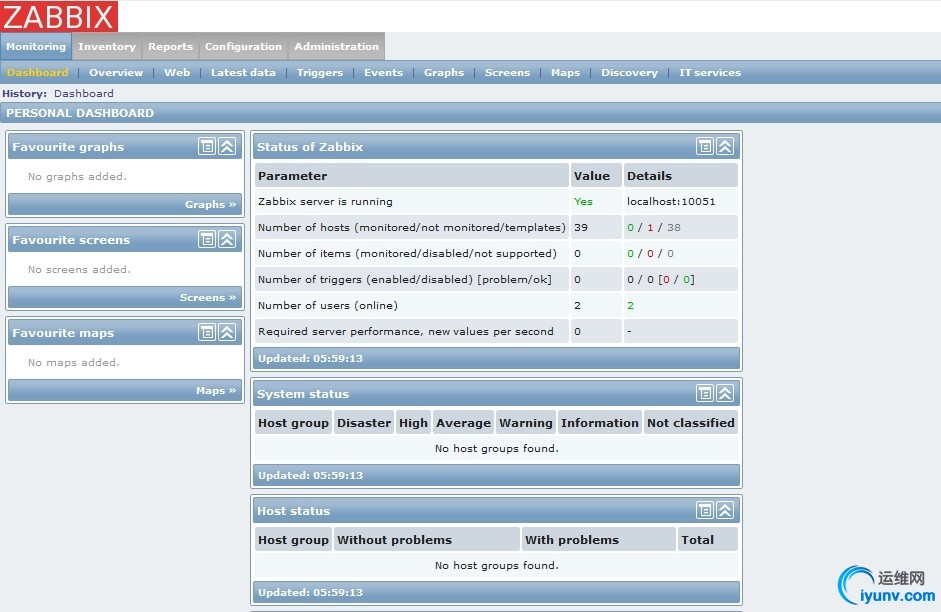
Task: Click the 'High' column header
Action: click(413, 423)
